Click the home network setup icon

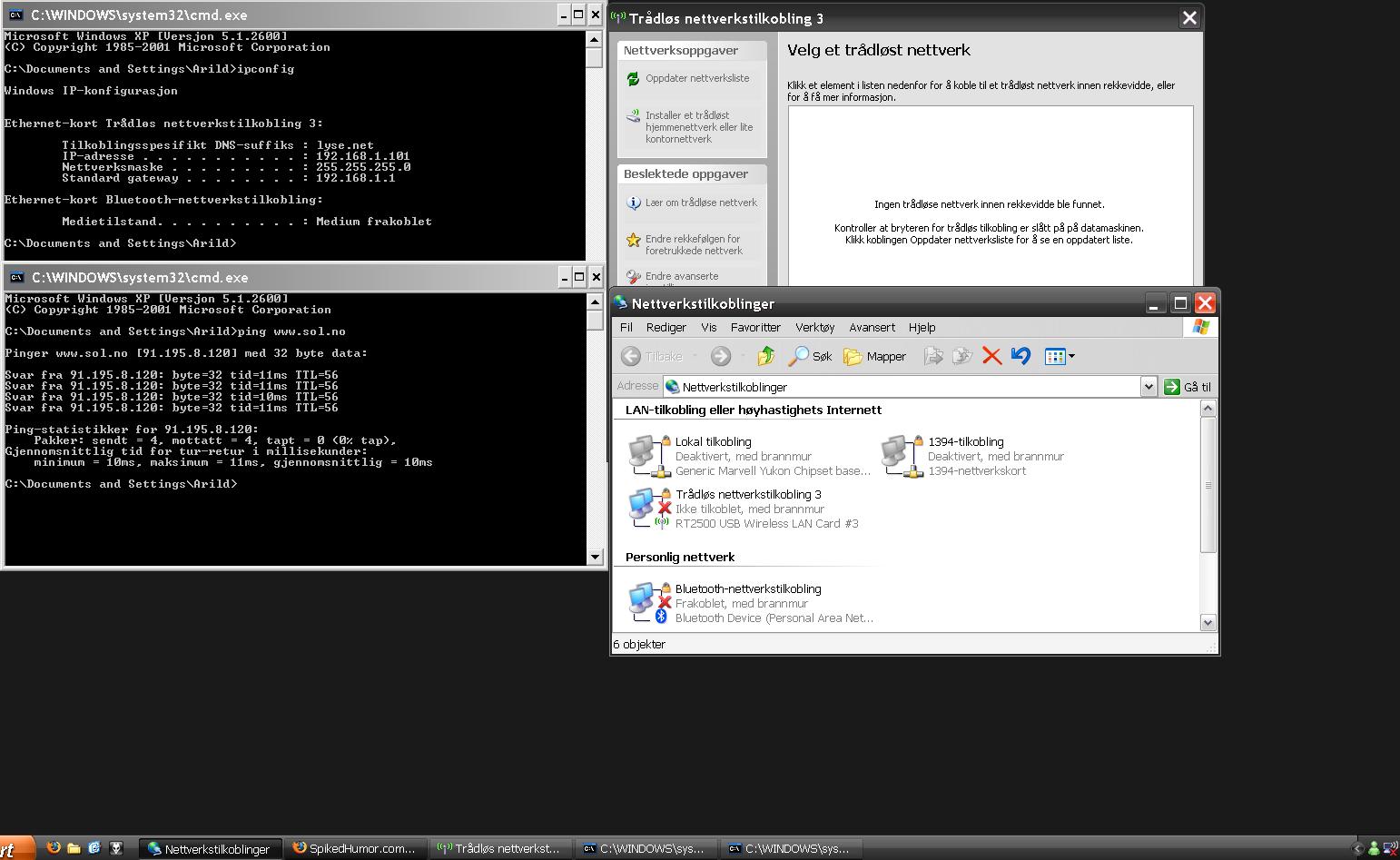[633, 116]
